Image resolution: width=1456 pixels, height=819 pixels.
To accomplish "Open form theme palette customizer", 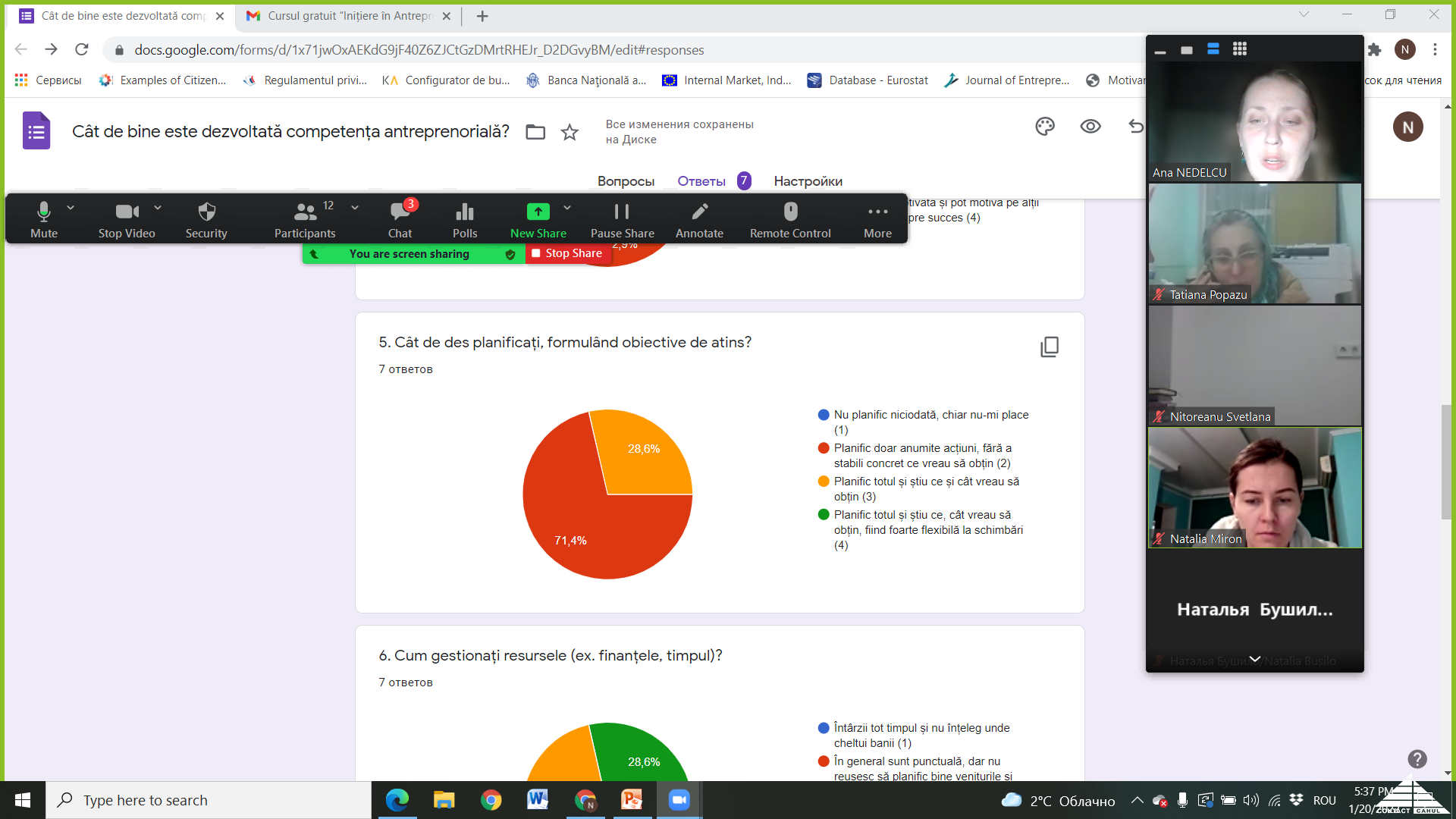I will [1045, 127].
